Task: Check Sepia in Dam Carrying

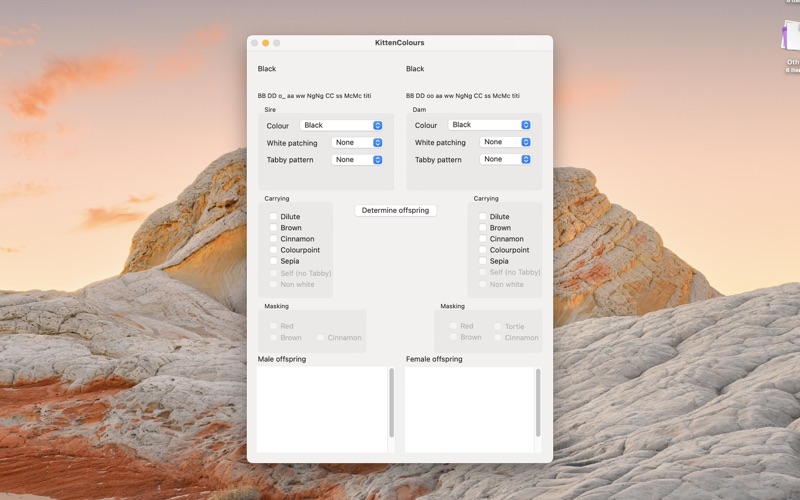Action: coord(483,261)
